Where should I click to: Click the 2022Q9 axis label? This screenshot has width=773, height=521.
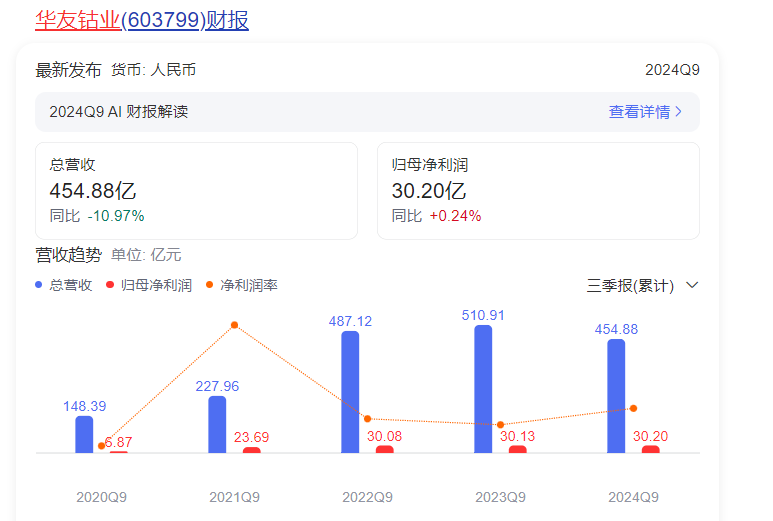point(367,497)
